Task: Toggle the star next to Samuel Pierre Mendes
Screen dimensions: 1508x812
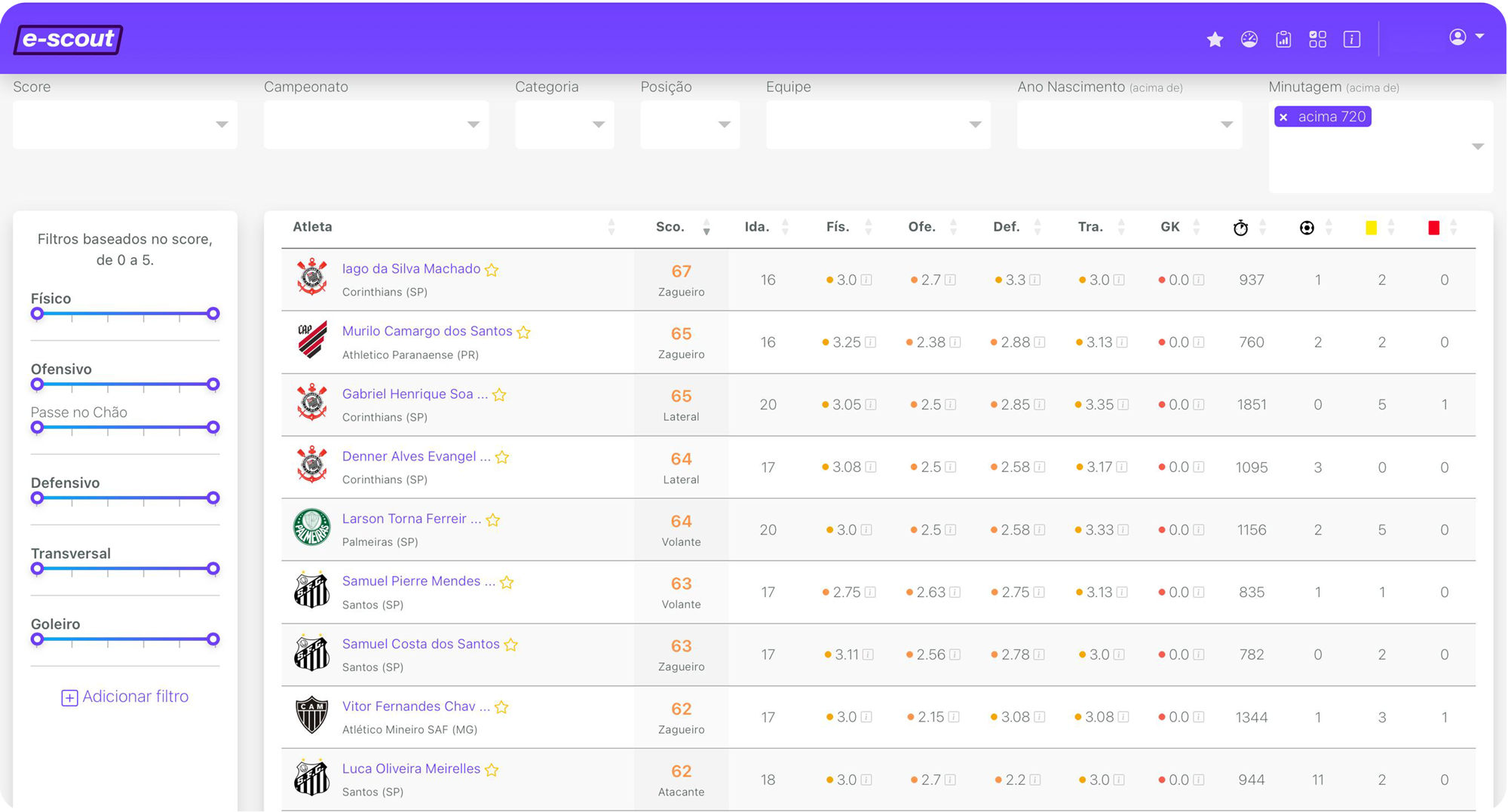Action: 506,582
